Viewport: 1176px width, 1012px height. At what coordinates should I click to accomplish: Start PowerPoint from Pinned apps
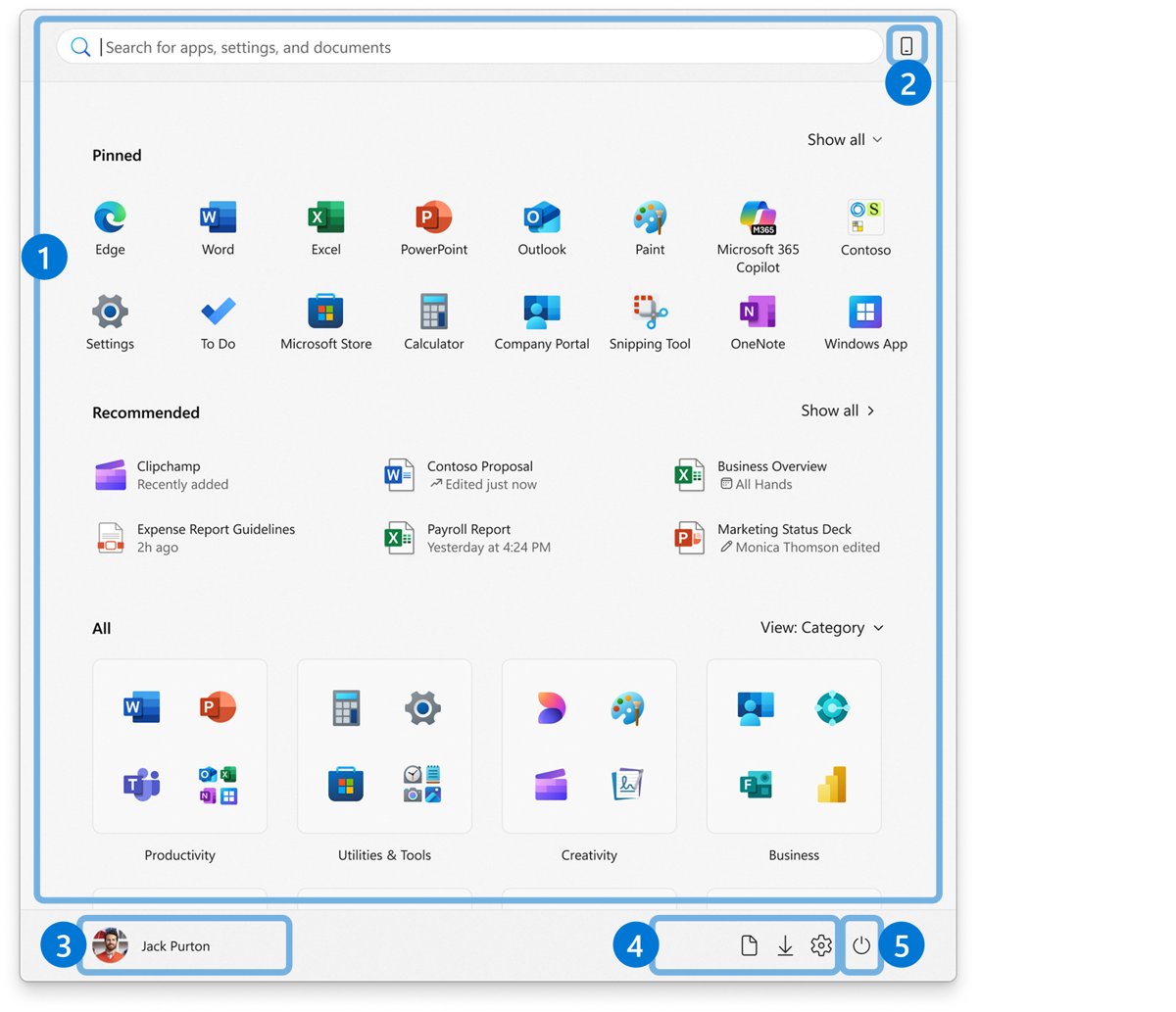coord(434,227)
